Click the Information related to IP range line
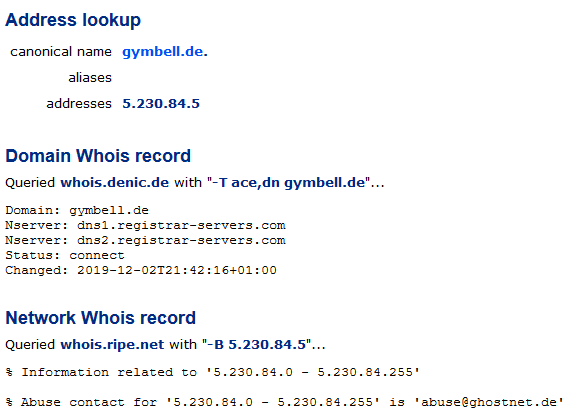 point(213,372)
